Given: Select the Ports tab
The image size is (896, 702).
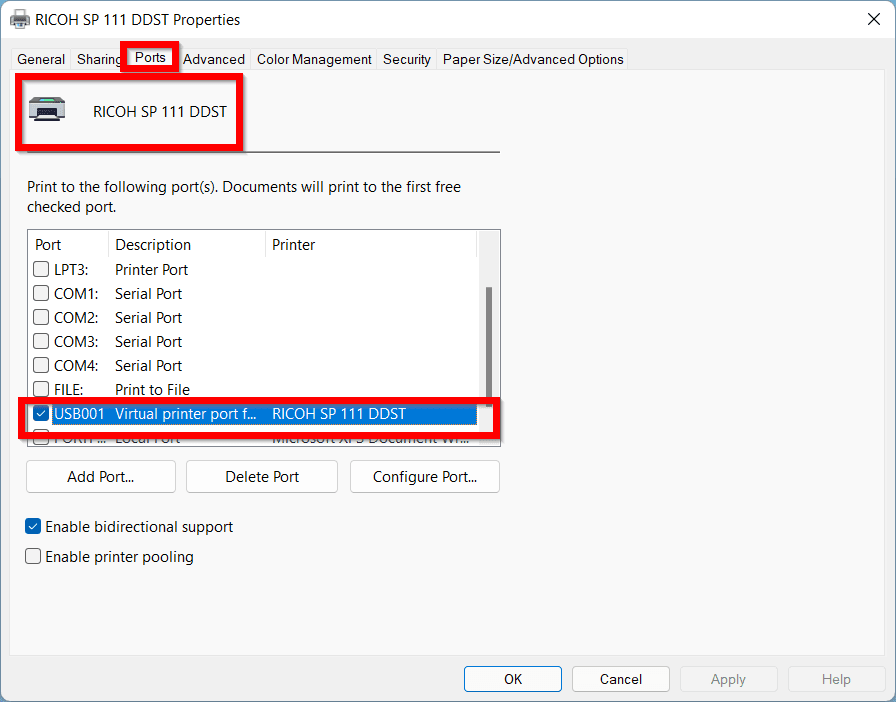Looking at the screenshot, I should (150, 58).
